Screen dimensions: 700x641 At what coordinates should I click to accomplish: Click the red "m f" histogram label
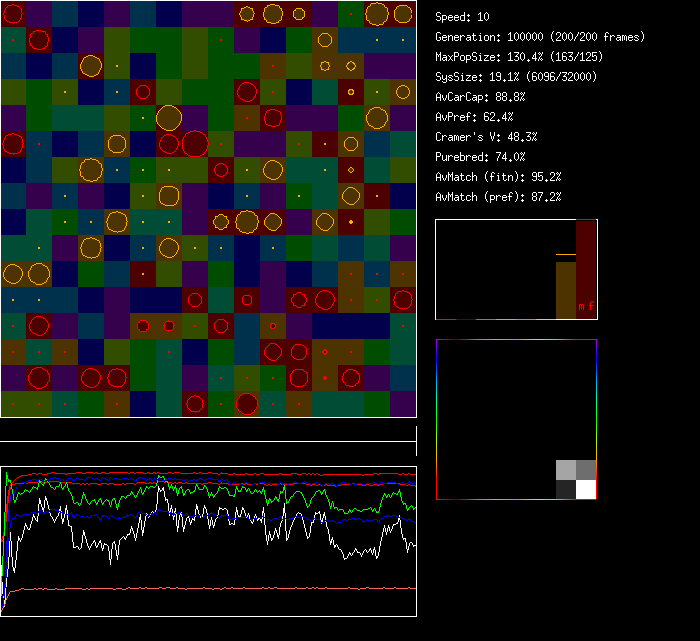585,307
